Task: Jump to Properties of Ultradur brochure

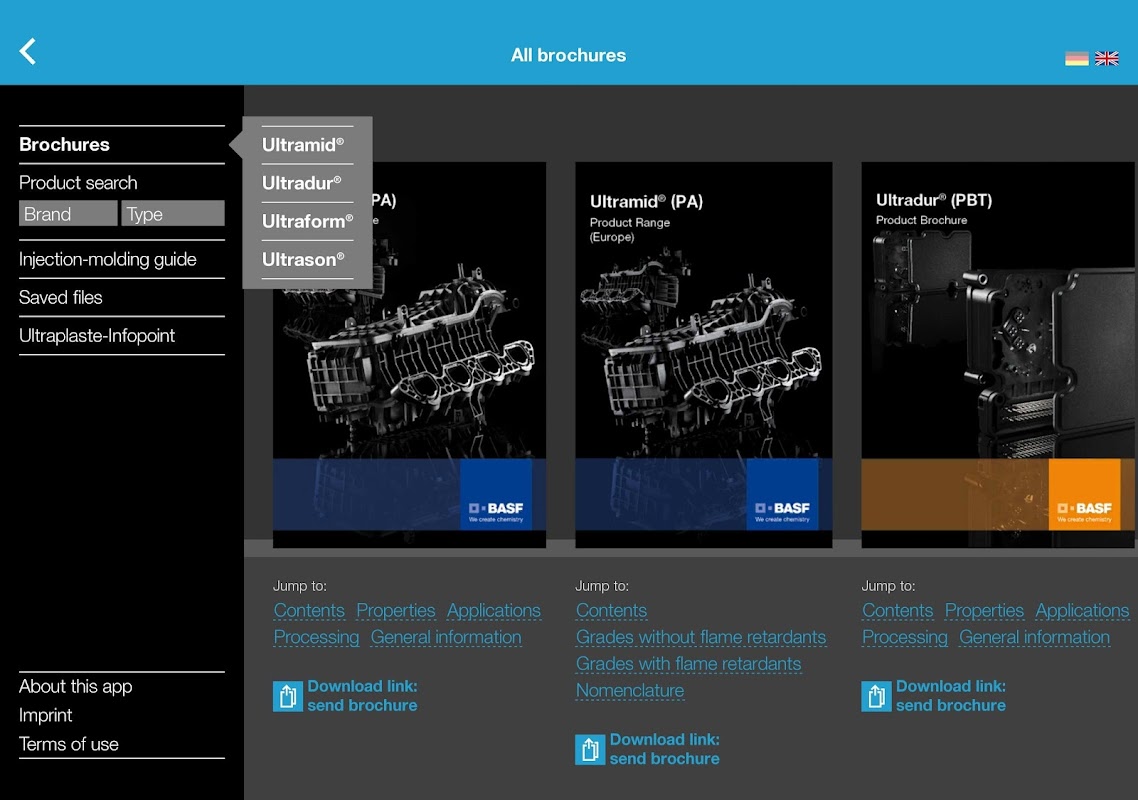Action: [984, 611]
